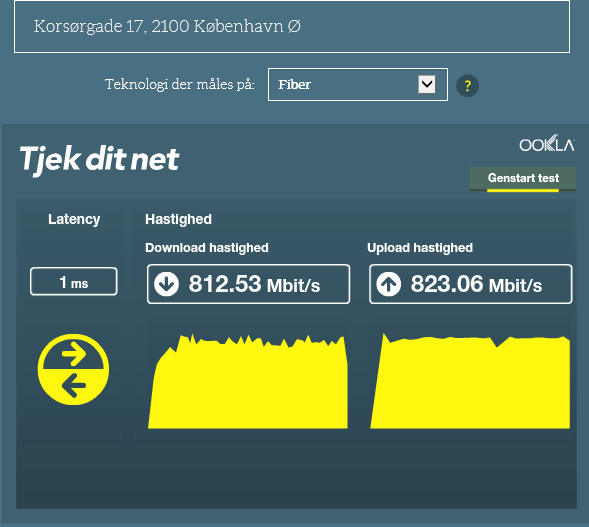Open the Fiber technology dropdown
The height and width of the screenshot is (527, 589).
tap(358, 85)
